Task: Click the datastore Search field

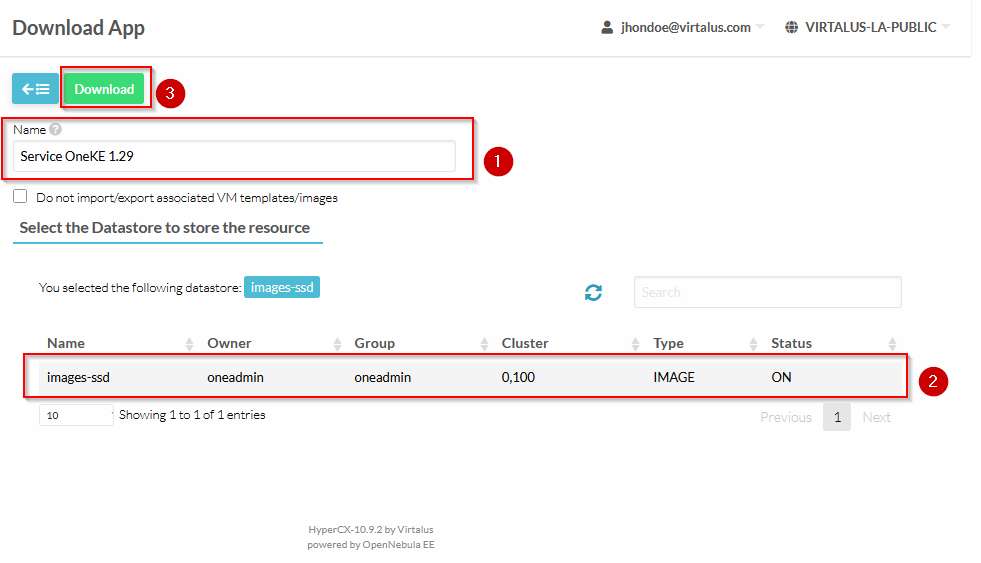Action: [x=767, y=292]
